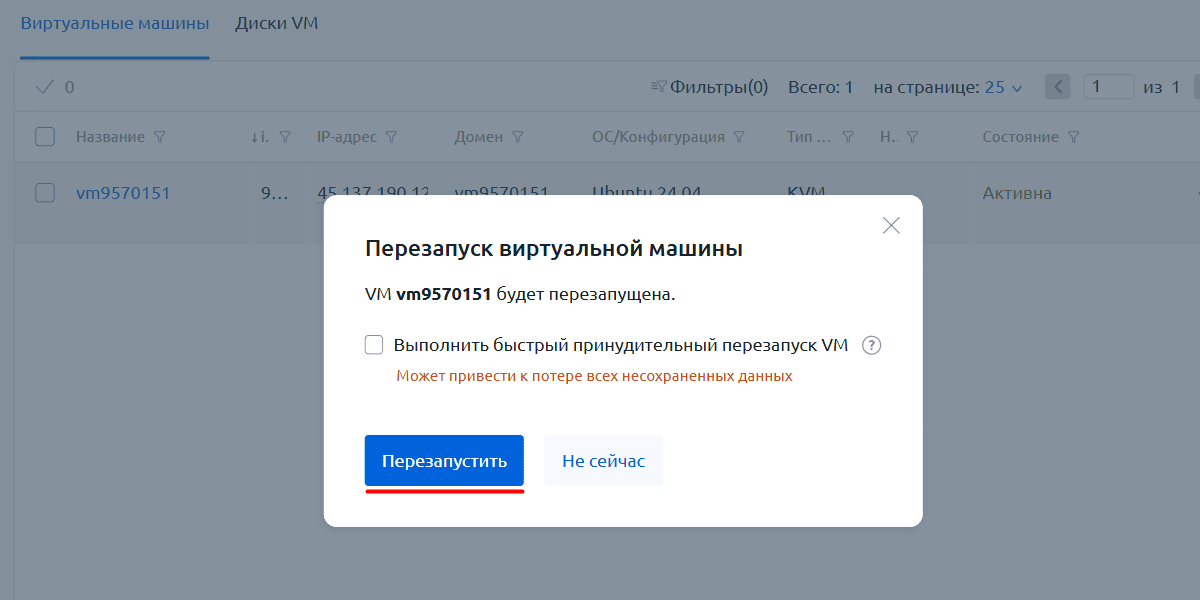Click the help question mark icon

coord(871,345)
